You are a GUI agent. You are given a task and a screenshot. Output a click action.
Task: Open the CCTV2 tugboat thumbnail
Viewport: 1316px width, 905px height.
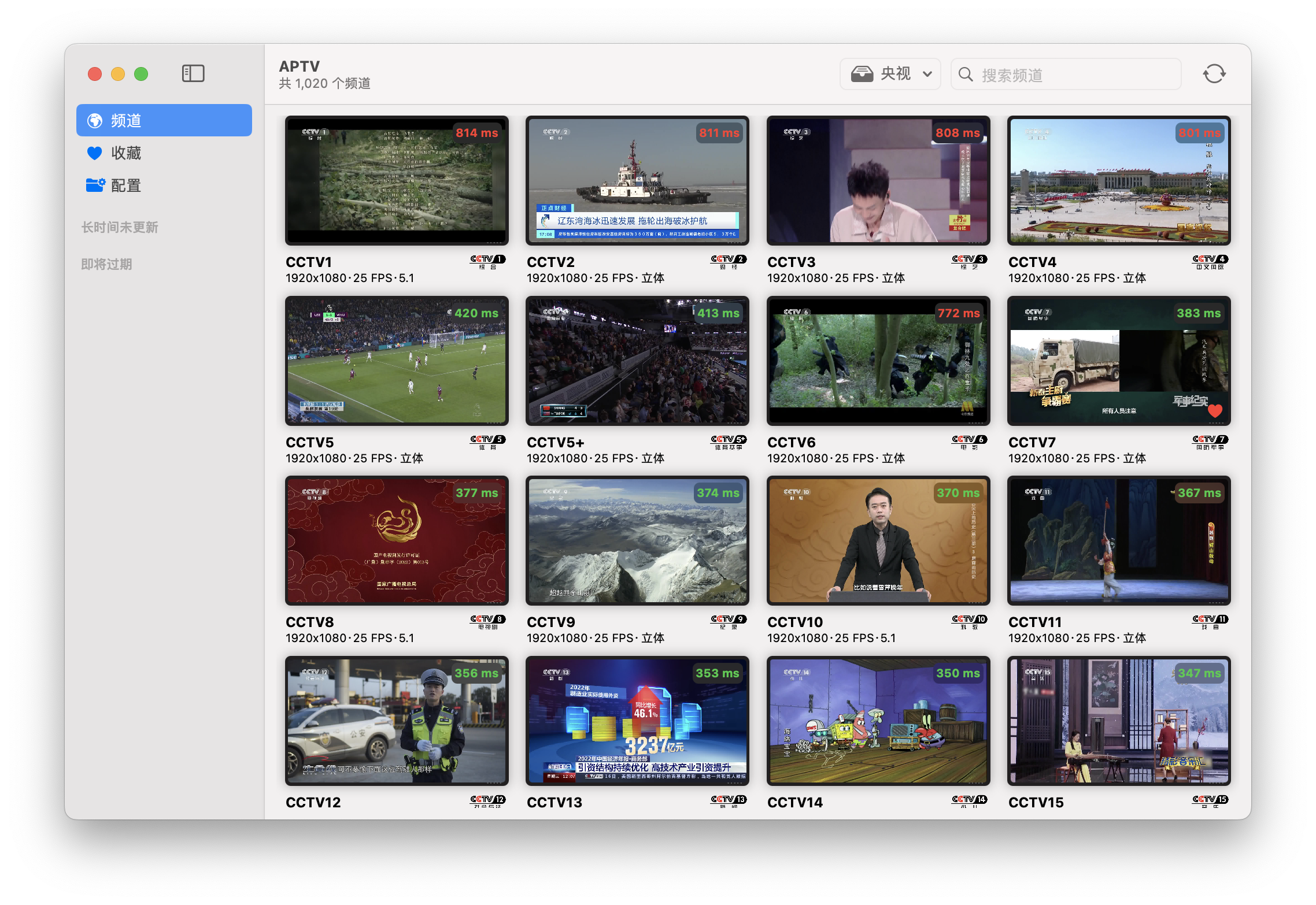pyautogui.click(x=637, y=180)
